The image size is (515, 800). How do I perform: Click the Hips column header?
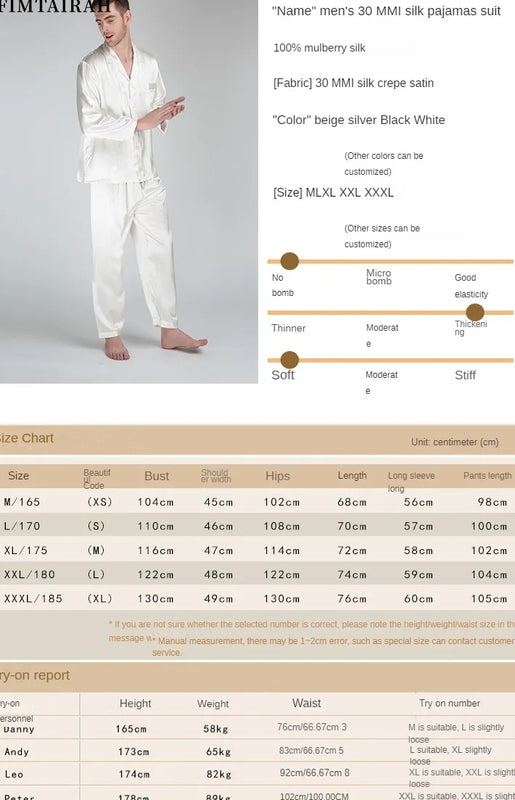(x=277, y=476)
